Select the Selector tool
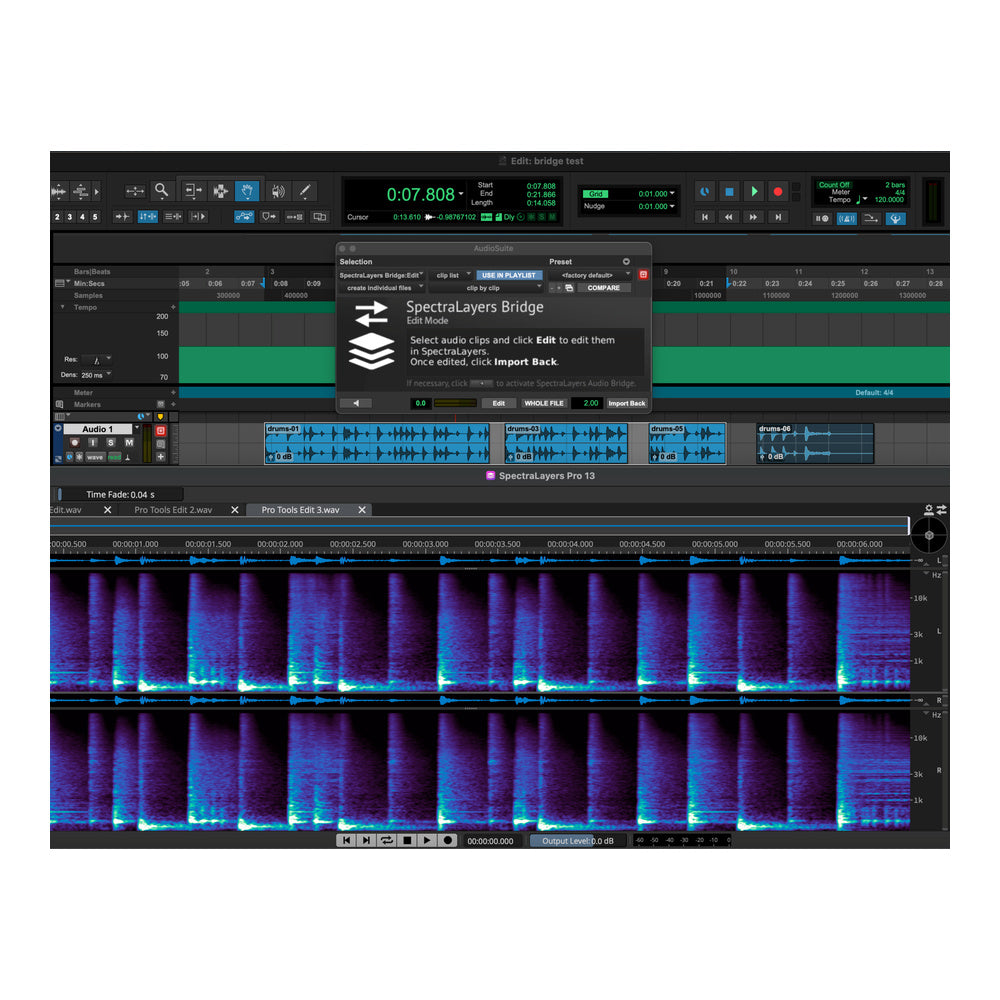 220,191
